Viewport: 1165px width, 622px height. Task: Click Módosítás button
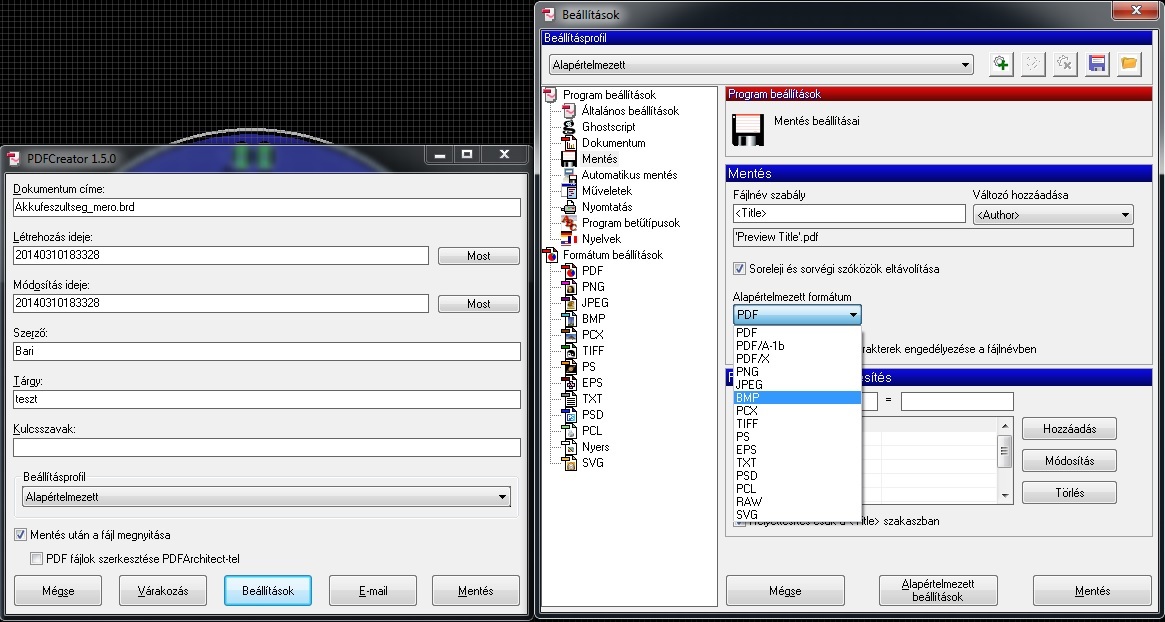[1069, 461]
